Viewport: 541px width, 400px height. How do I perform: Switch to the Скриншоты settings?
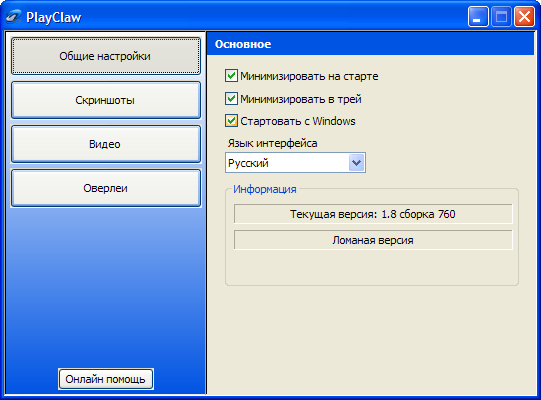click(x=106, y=100)
